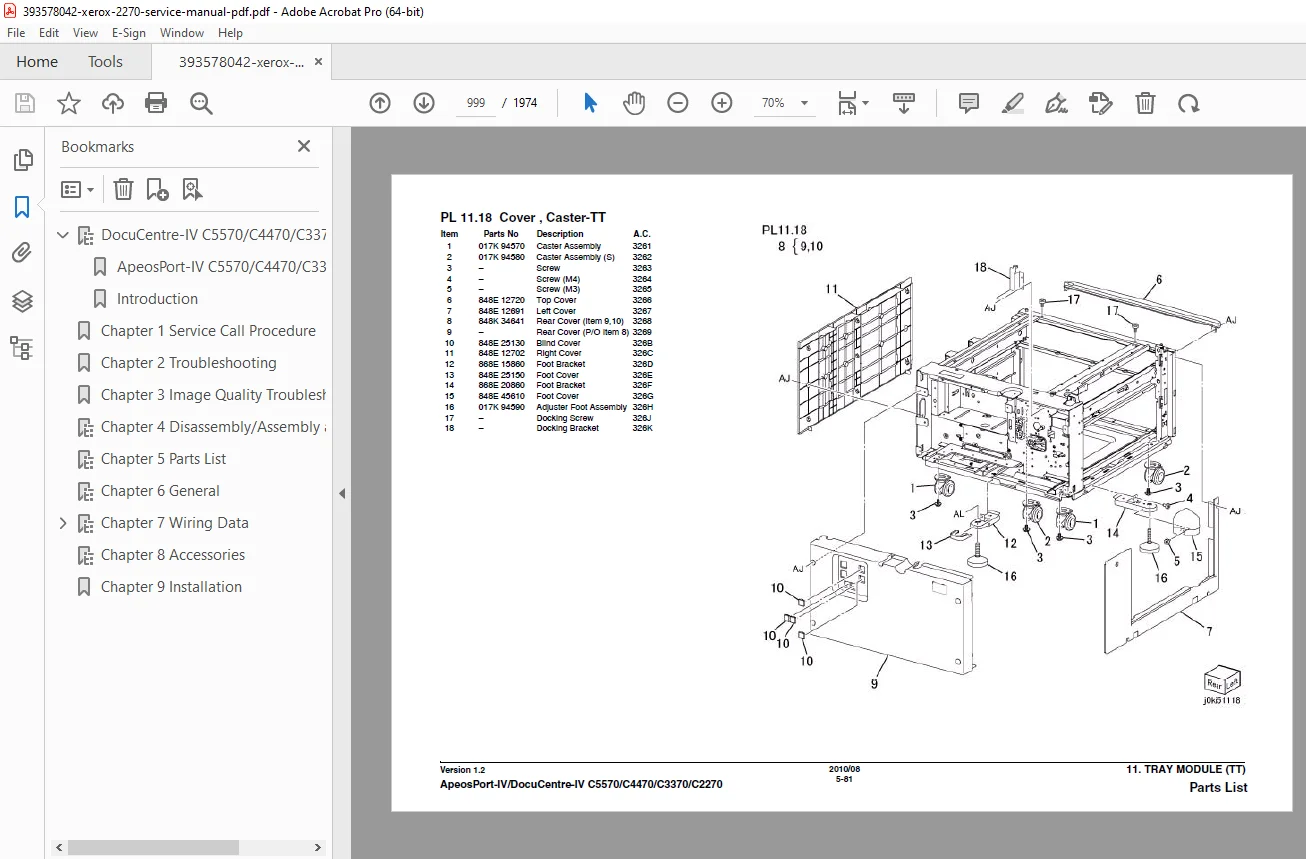
Task: Click the cloud upload icon
Action: 113,103
